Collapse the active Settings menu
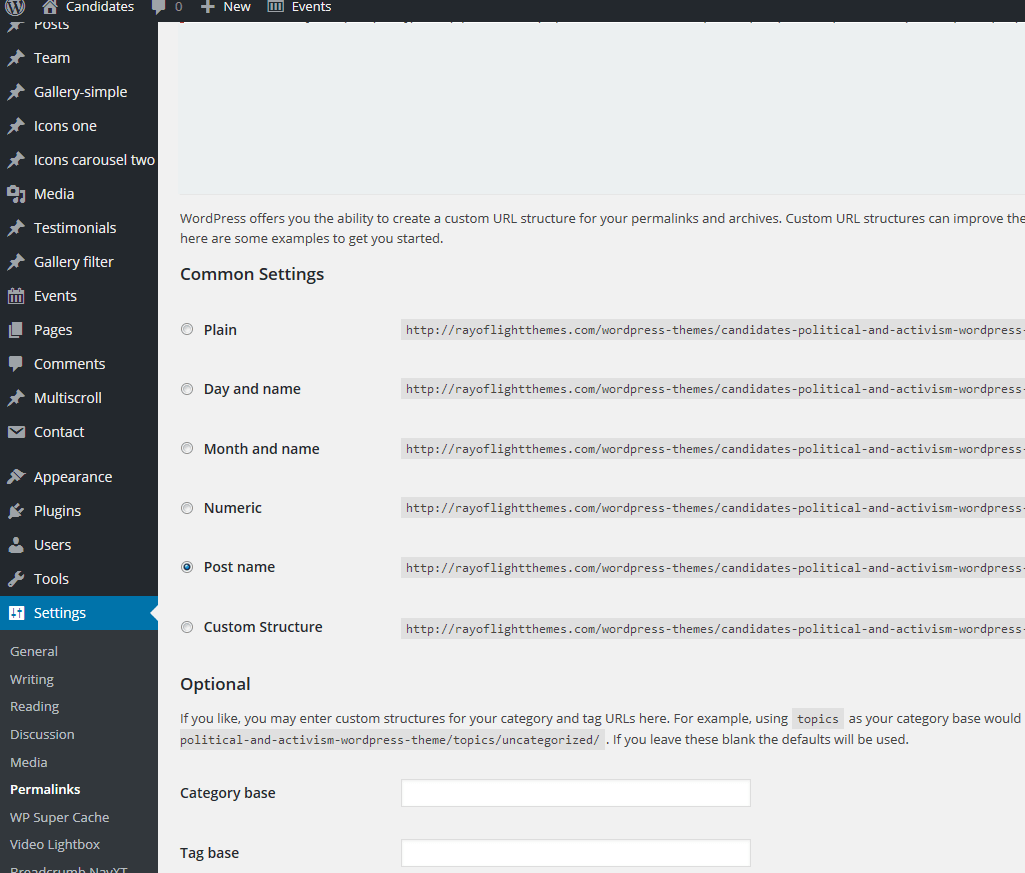Image resolution: width=1025 pixels, height=873 pixels. coord(60,613)
